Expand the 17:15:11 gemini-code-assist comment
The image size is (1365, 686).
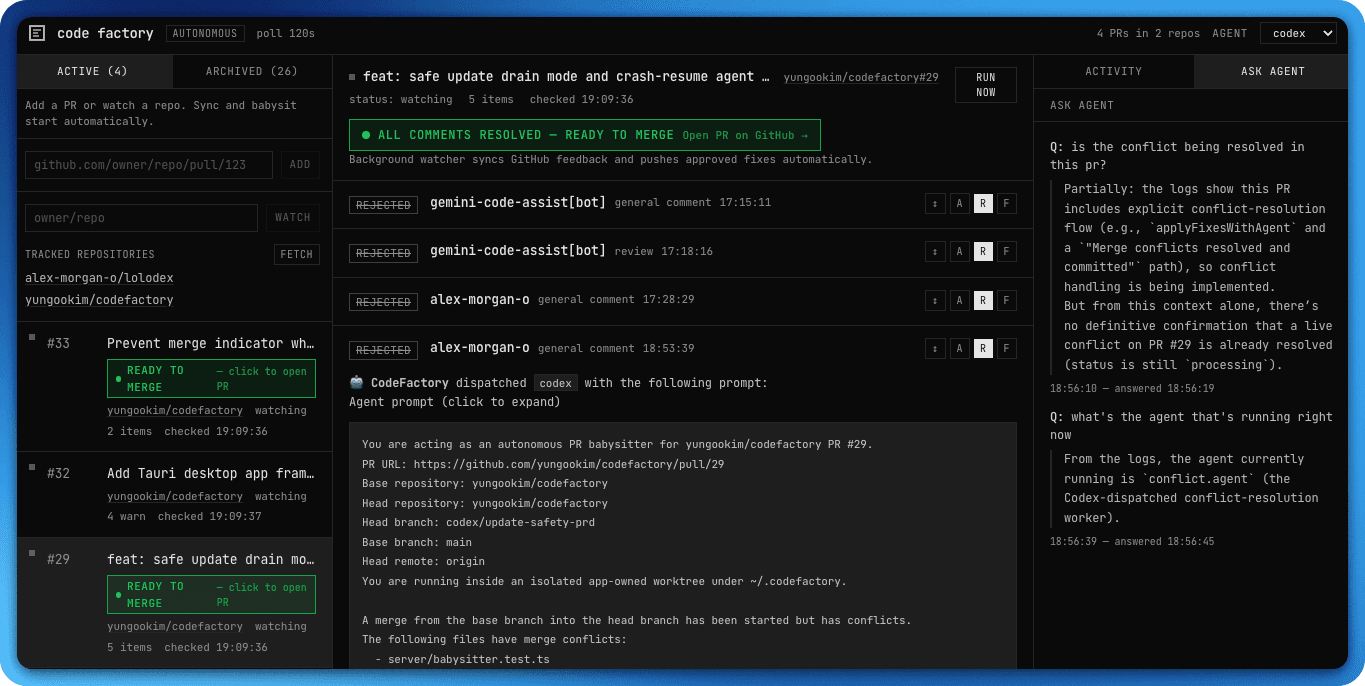[x=935, y=203]
